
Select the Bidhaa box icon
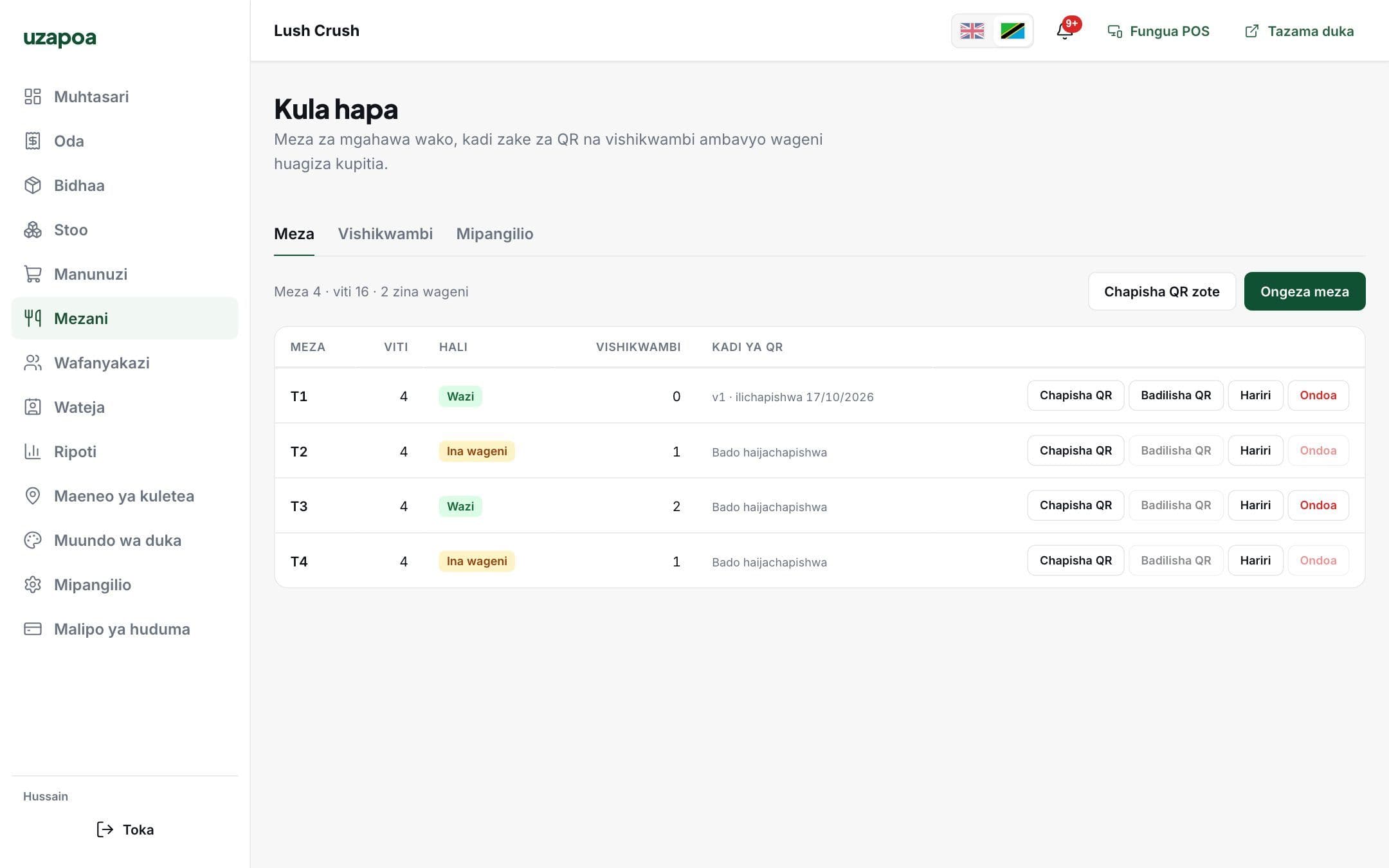coord(33,185)
